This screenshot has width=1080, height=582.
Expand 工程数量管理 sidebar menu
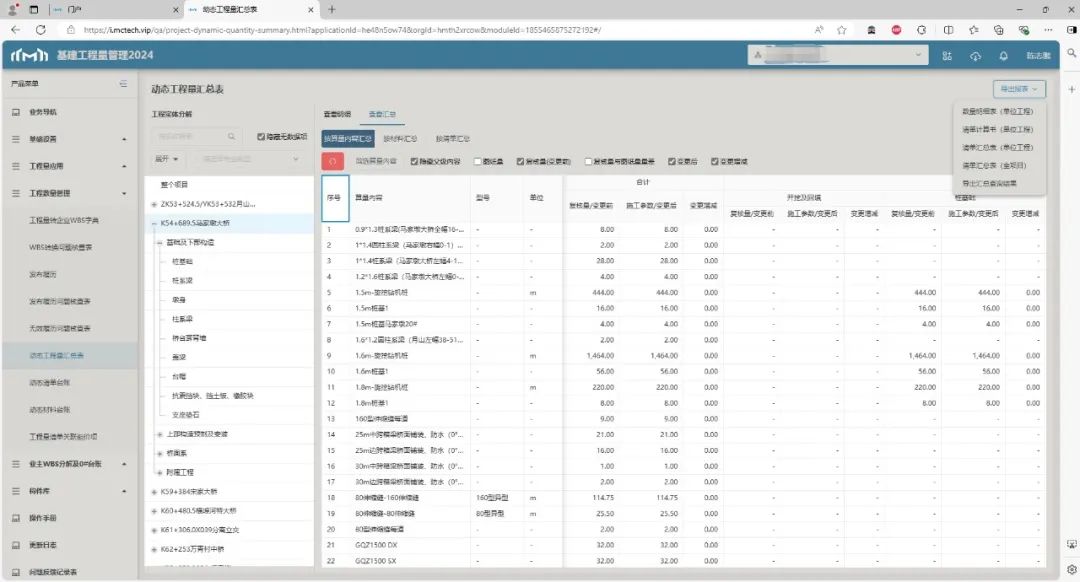(x=69, y=194)
